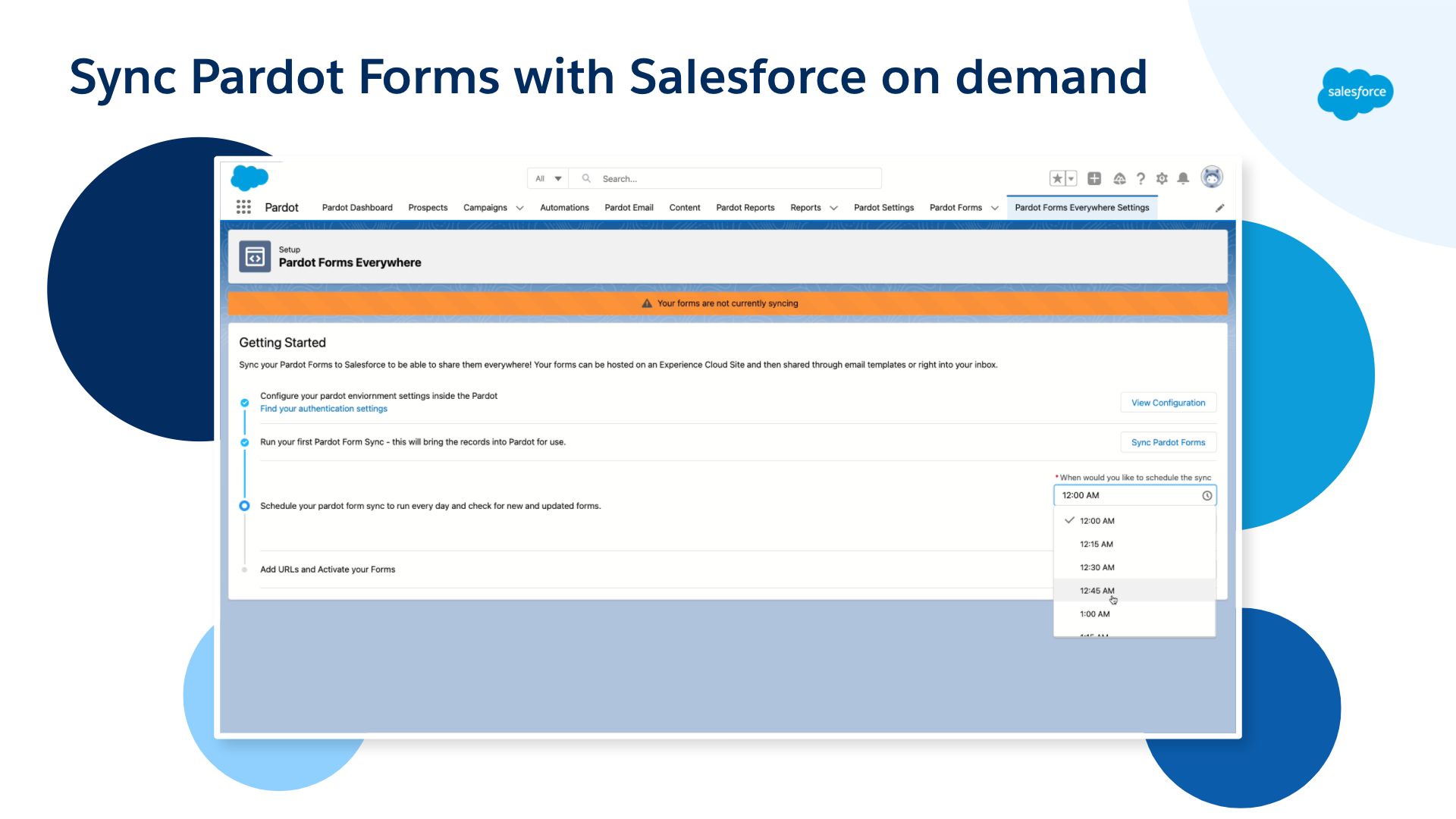The image size is (1456, 819).
Task: Open the user avatar profile picture
Action: pyautogui.click(x=1212, y=177)
